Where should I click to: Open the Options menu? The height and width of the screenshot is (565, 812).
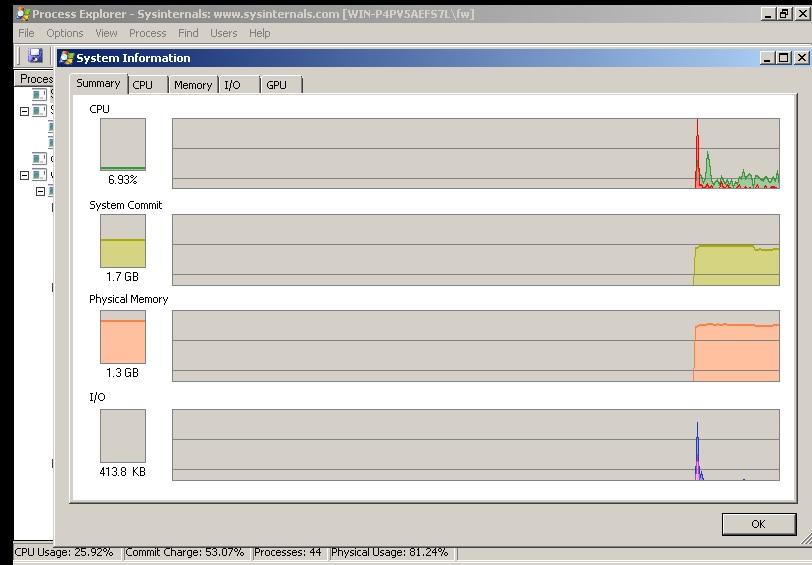[65, 33]
